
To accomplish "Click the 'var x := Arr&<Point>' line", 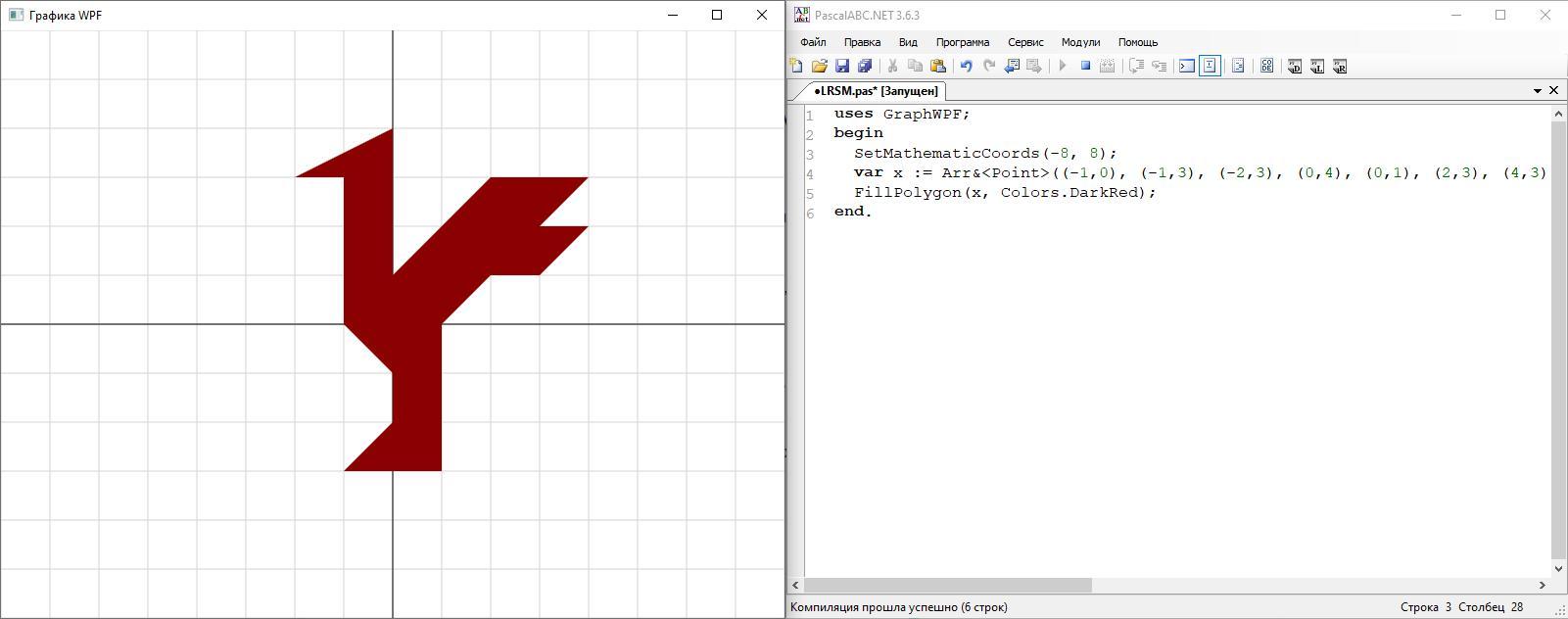I will coord(1200,172).
